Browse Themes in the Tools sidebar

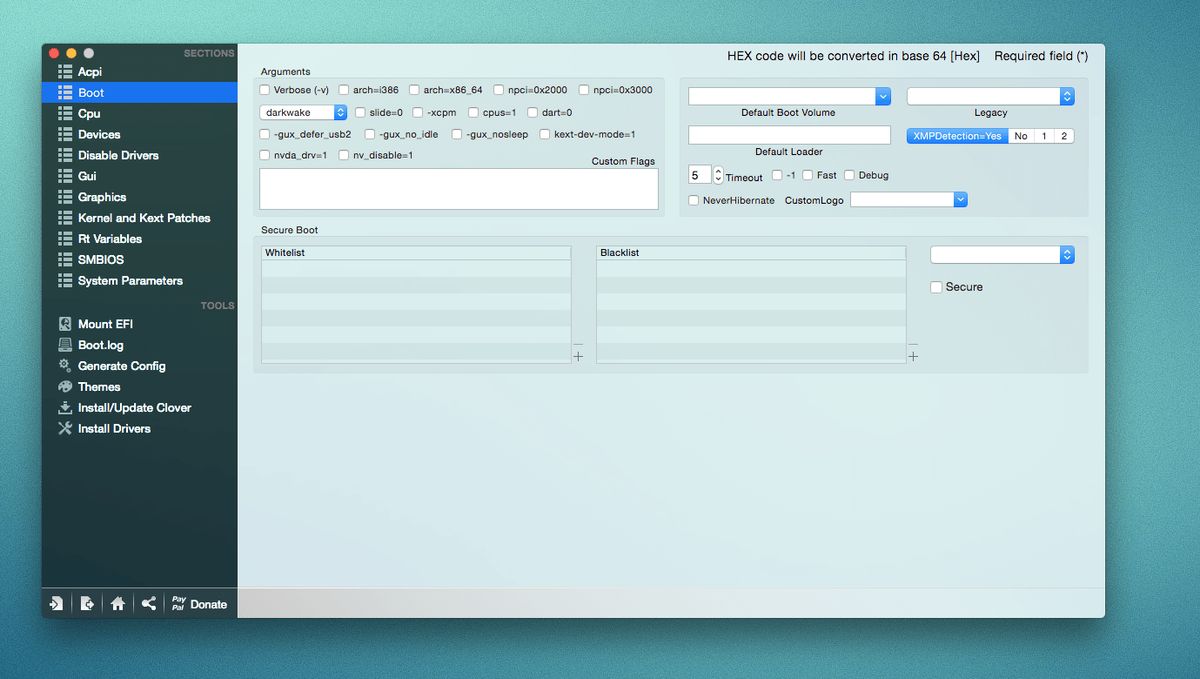99,386
